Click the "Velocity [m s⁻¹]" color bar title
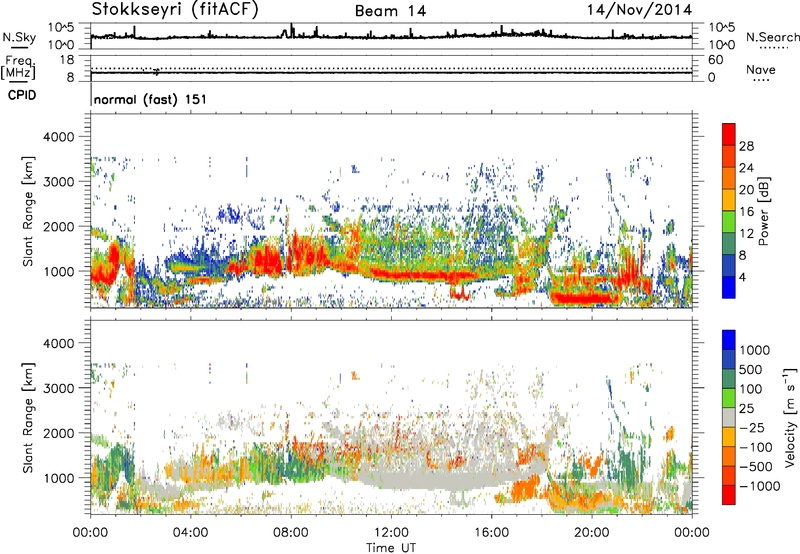The width and height of the screenshot is (800, 554). pos(790,417)
